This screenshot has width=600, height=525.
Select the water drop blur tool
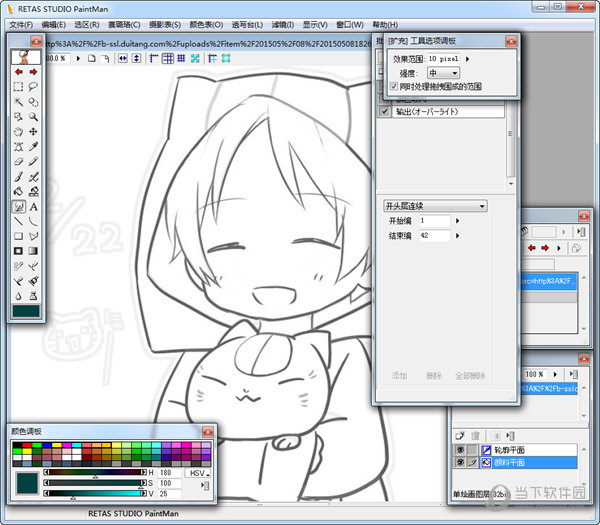[18, 296]
